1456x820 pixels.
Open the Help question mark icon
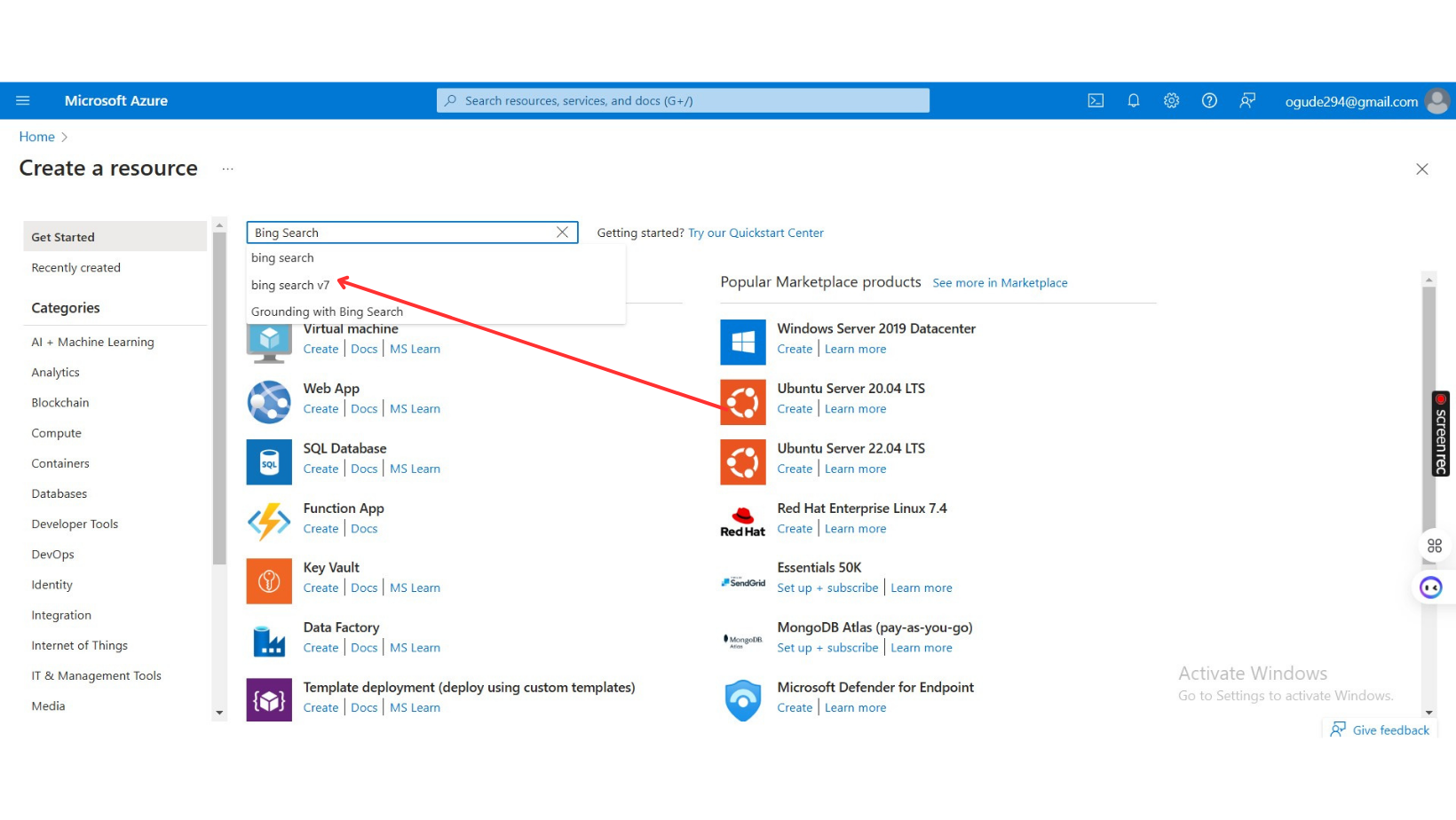coord(1209,101)
